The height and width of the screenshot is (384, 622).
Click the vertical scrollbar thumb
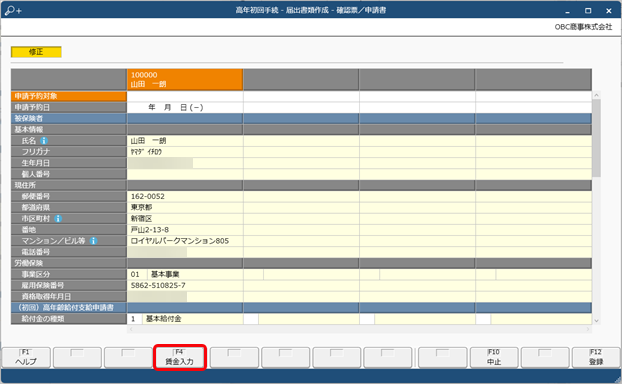pyautogui.click(x=596, y=138)
